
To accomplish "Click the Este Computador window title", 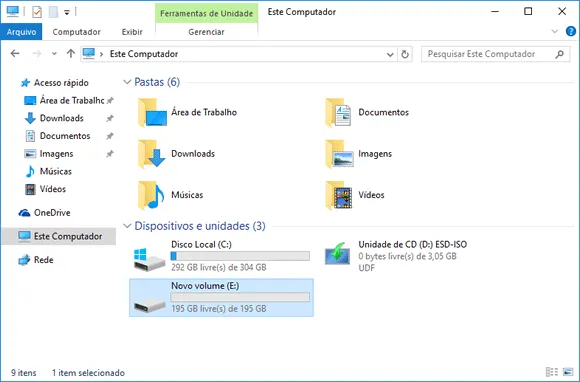I will coord(301,12).
